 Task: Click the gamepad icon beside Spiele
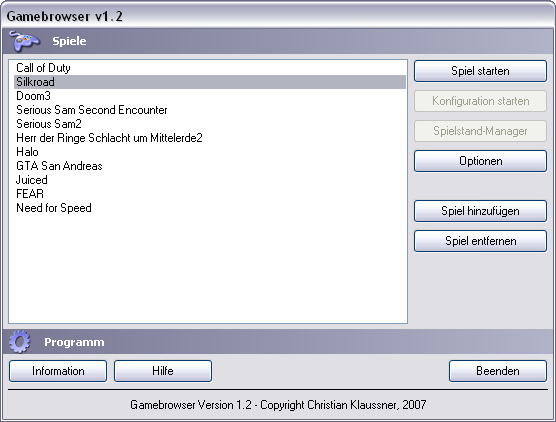24,41
